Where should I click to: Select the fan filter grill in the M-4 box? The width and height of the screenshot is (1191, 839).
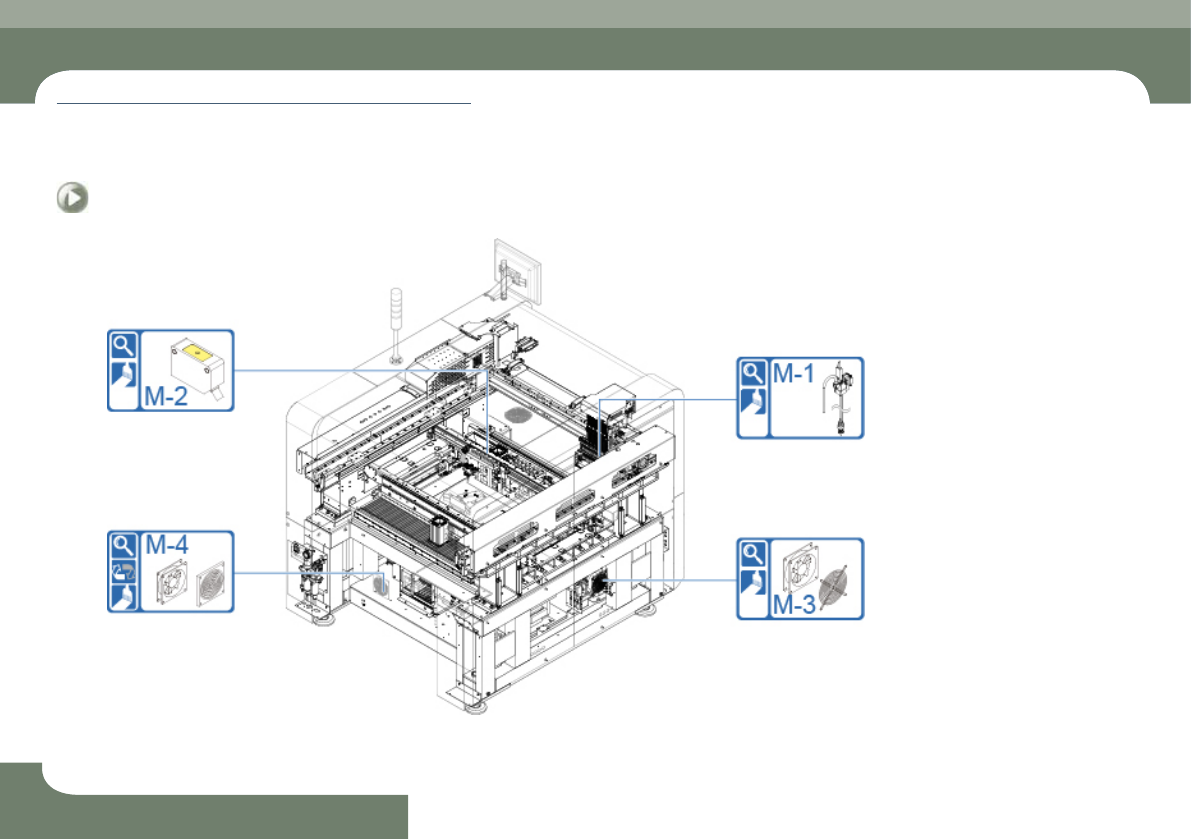(x=210, y=584)
